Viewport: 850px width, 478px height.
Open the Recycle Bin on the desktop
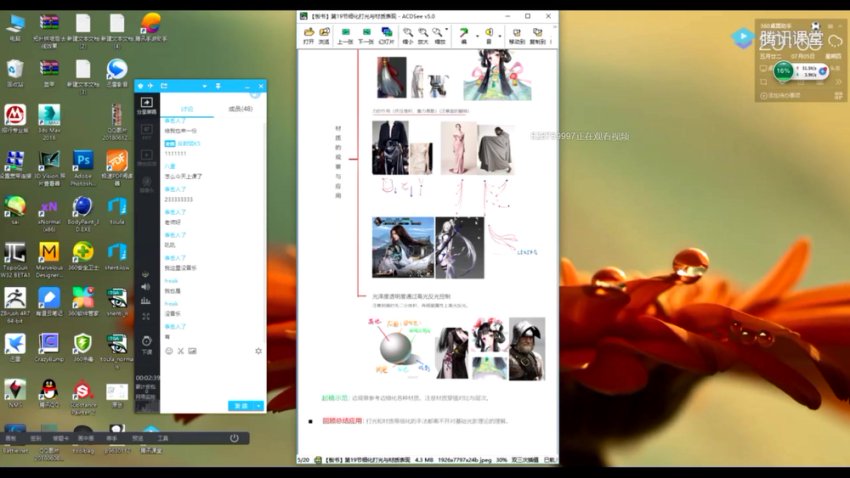[x=15, y=73]
